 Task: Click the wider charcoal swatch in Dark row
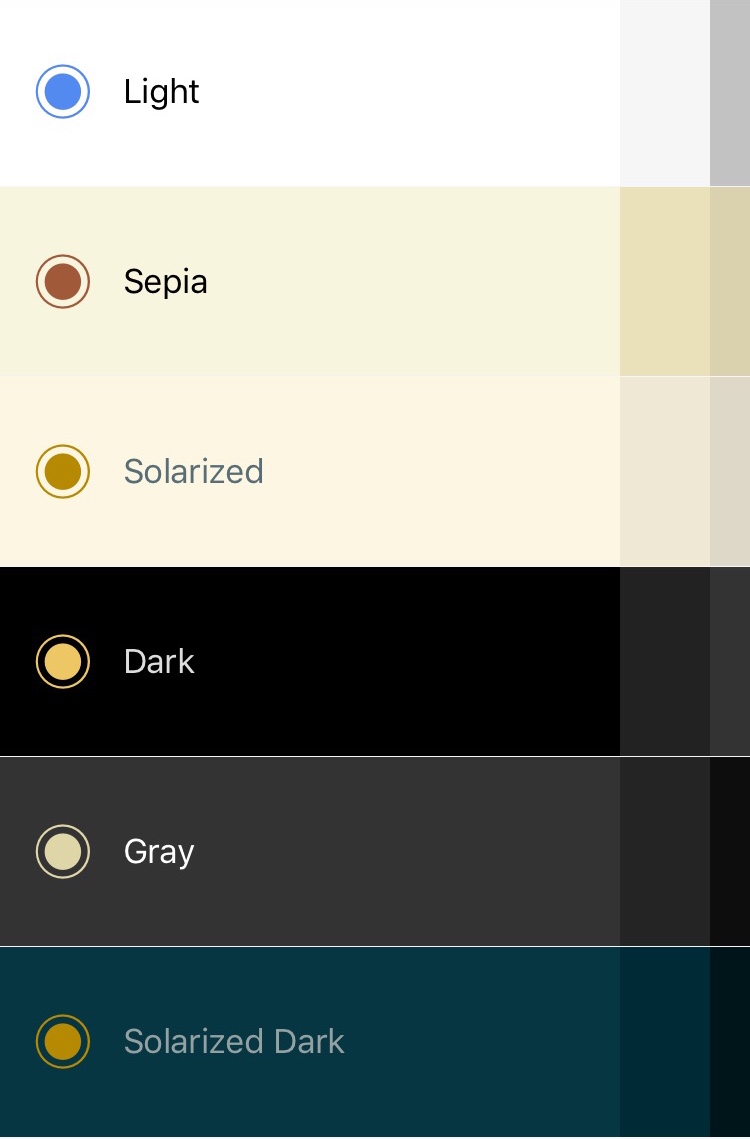tap(665, 662)
